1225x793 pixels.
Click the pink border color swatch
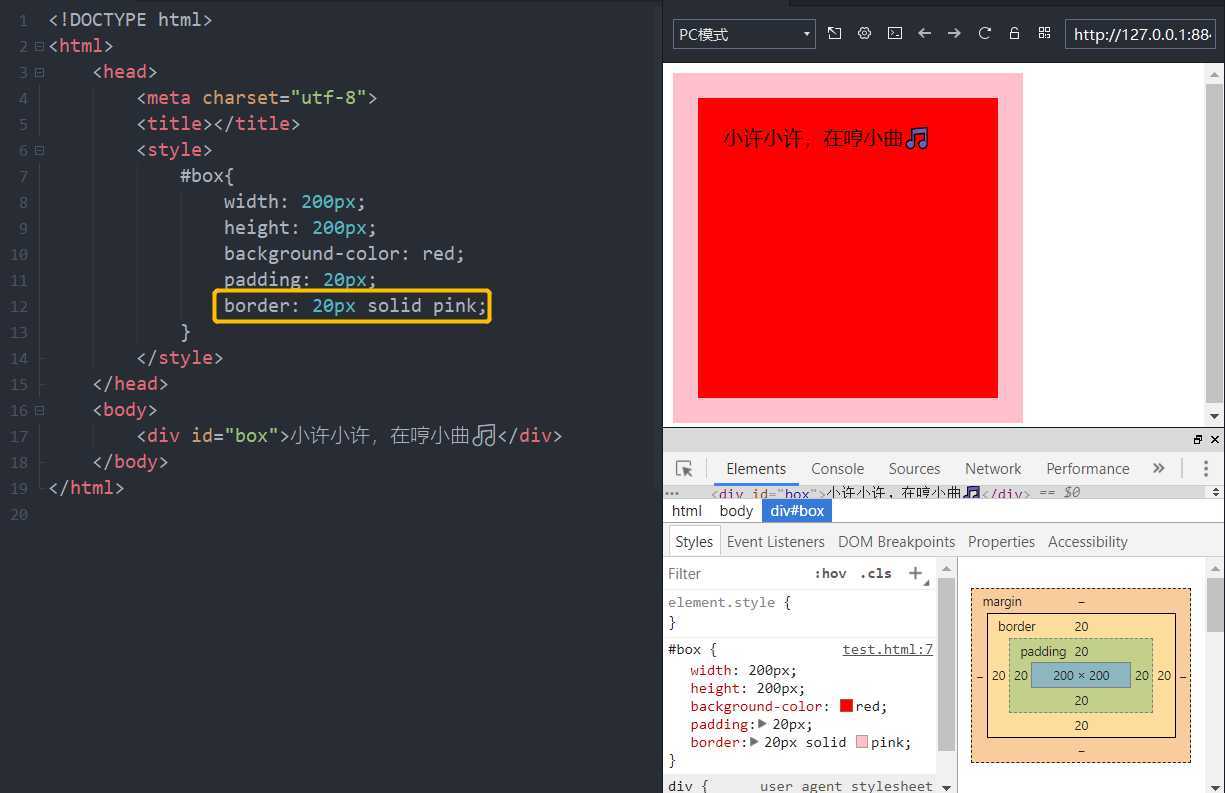tap(862, 742)
